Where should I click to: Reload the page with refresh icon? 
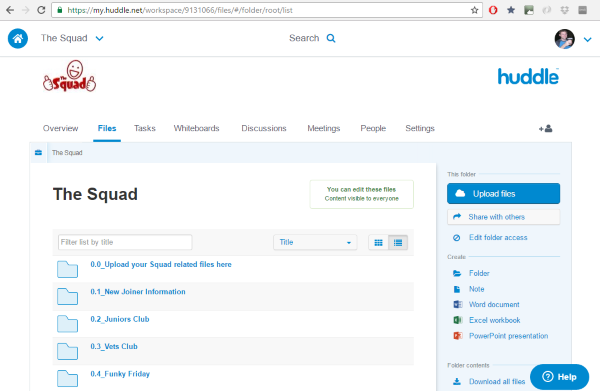click(41, 10)
